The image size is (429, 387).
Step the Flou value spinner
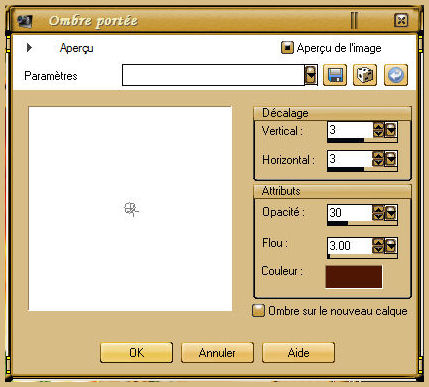click(378, 246)
